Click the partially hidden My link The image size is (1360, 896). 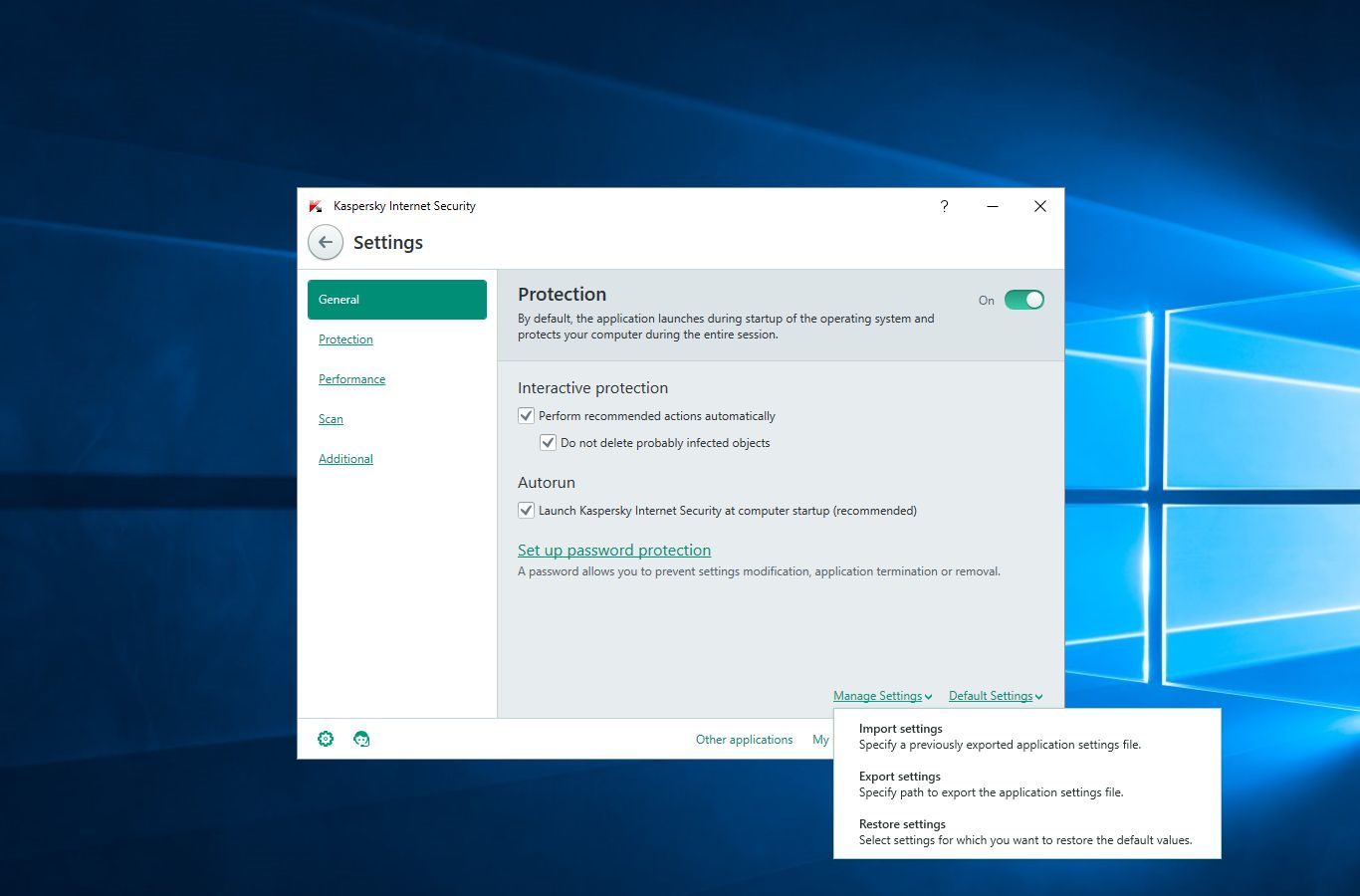click(821, 740)
